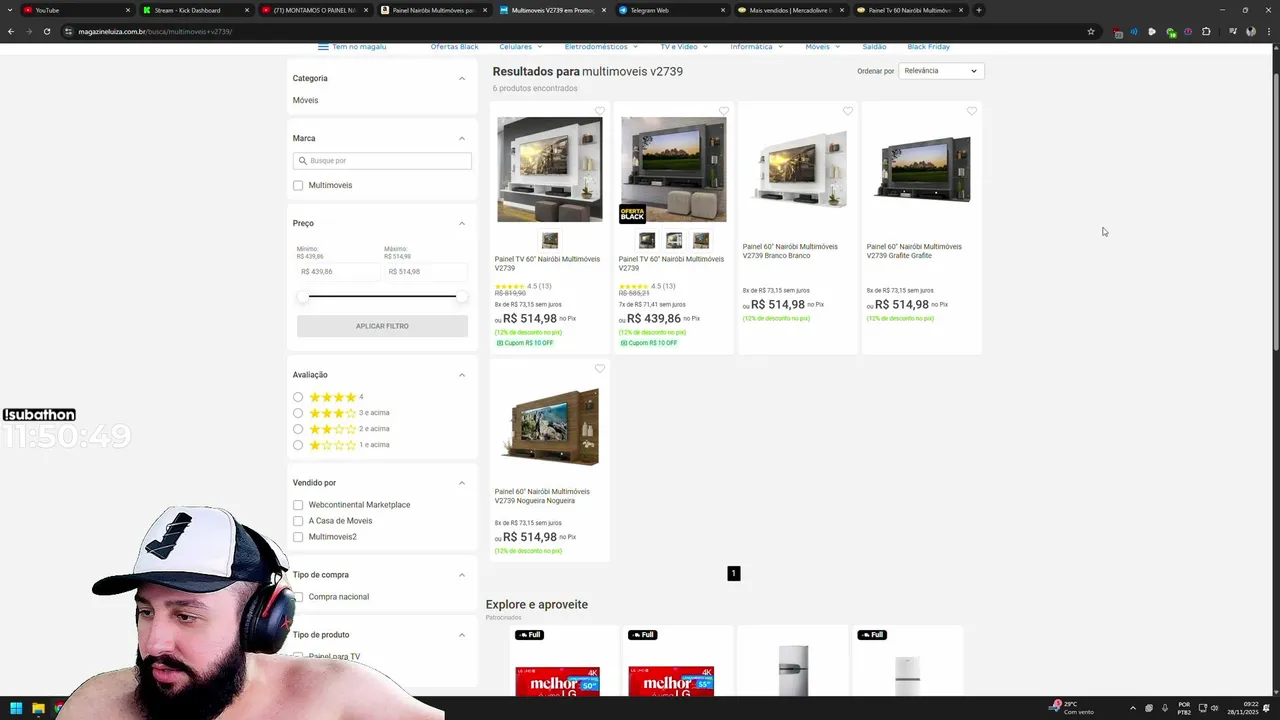Click the search magnifier icon in the Marca field
Viewport: 1280px width, 720px height.
pyautogui.click(x=302, y=161)
